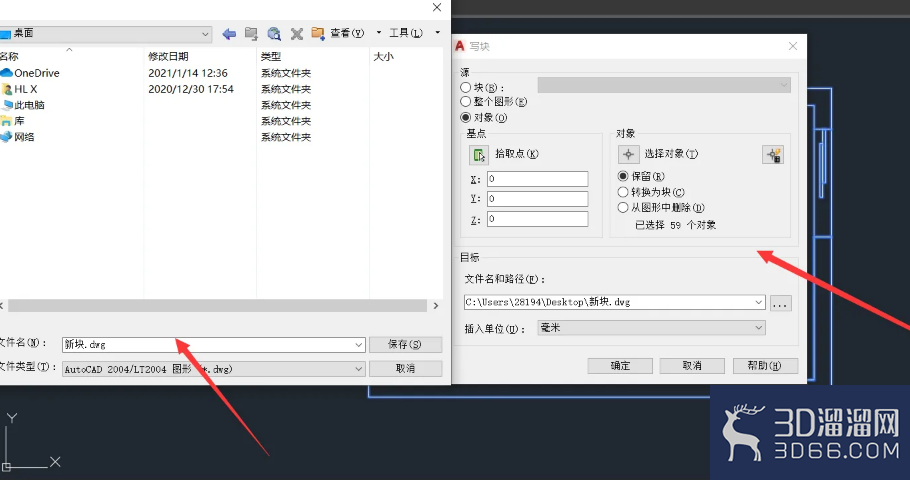Click the search the web globe icon

click(274, 34)
